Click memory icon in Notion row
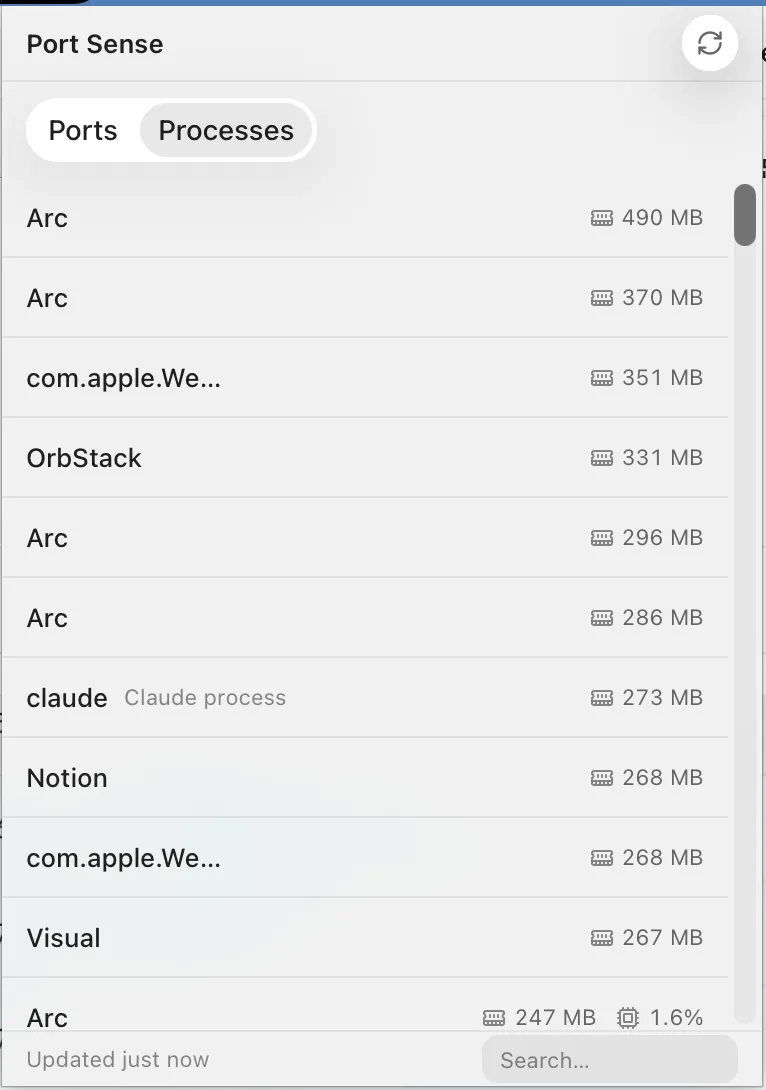The width and height of the screenshot is (766, 1090). click(602, 778)
